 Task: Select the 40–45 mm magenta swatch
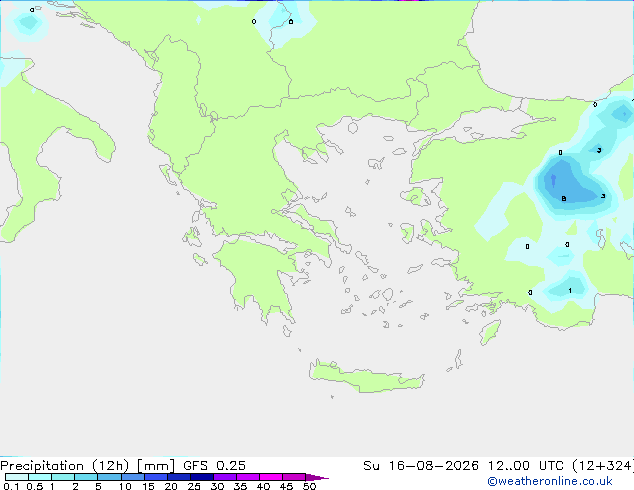coord(271,477)
